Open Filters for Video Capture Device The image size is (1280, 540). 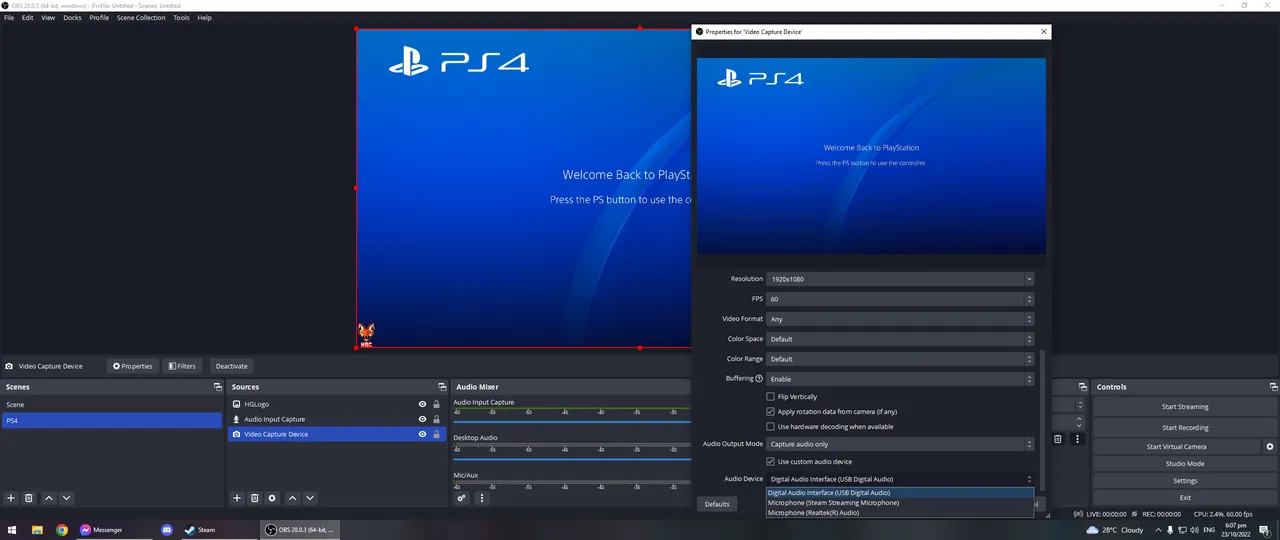pos(182,366)
